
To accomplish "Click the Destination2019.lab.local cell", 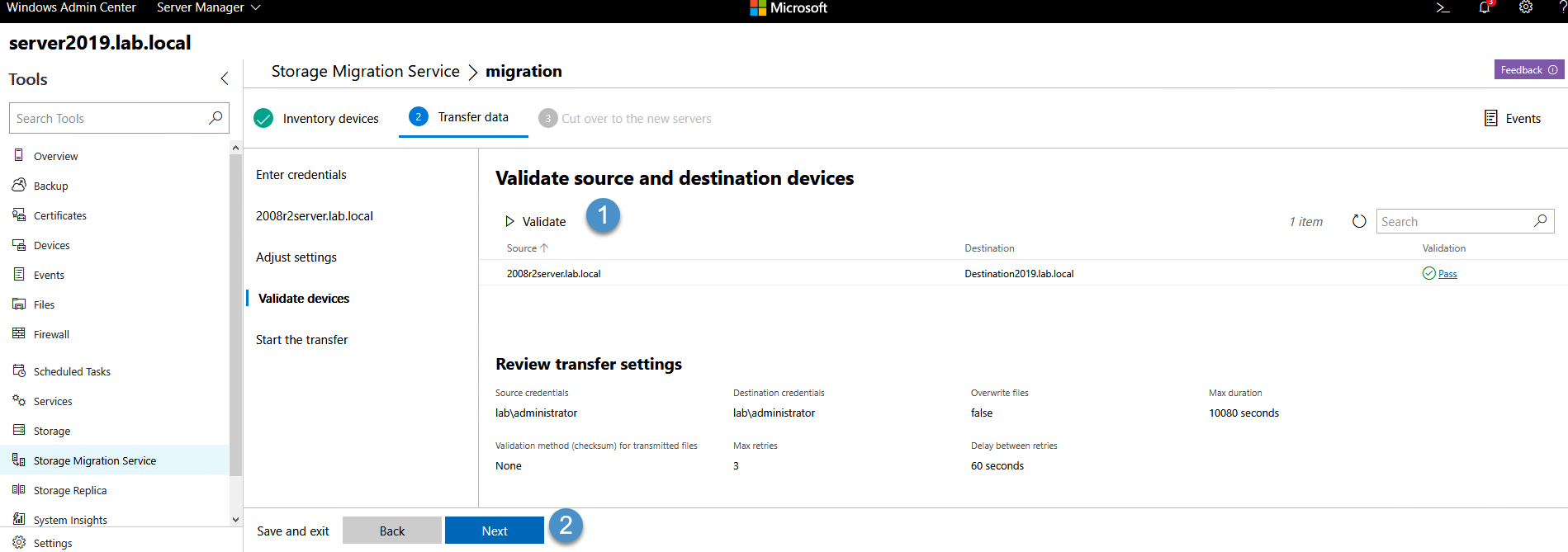I will point(1019,273).
